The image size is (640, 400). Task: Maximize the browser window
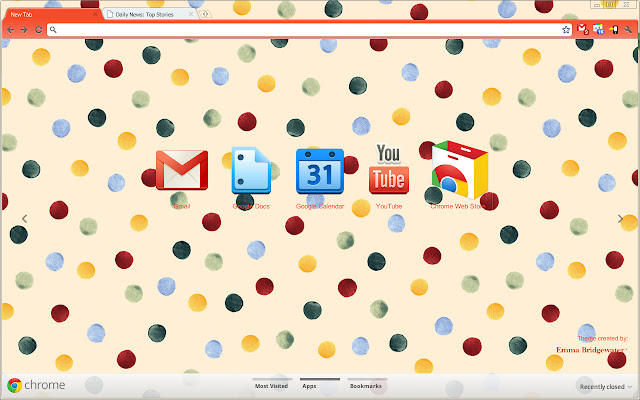tap(609, 4)
